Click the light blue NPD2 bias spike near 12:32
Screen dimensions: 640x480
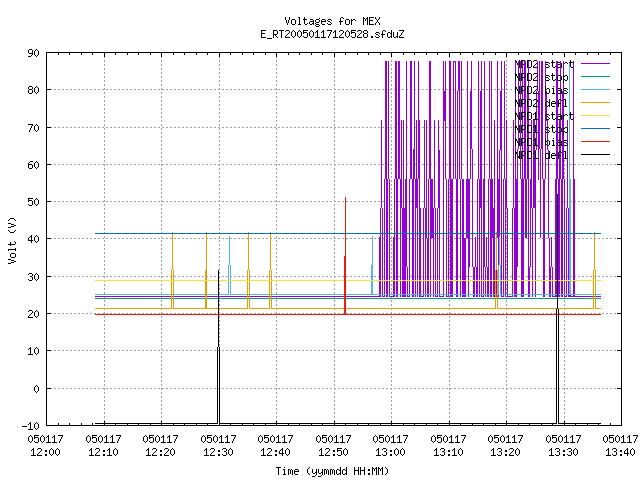tap(229, 265)
